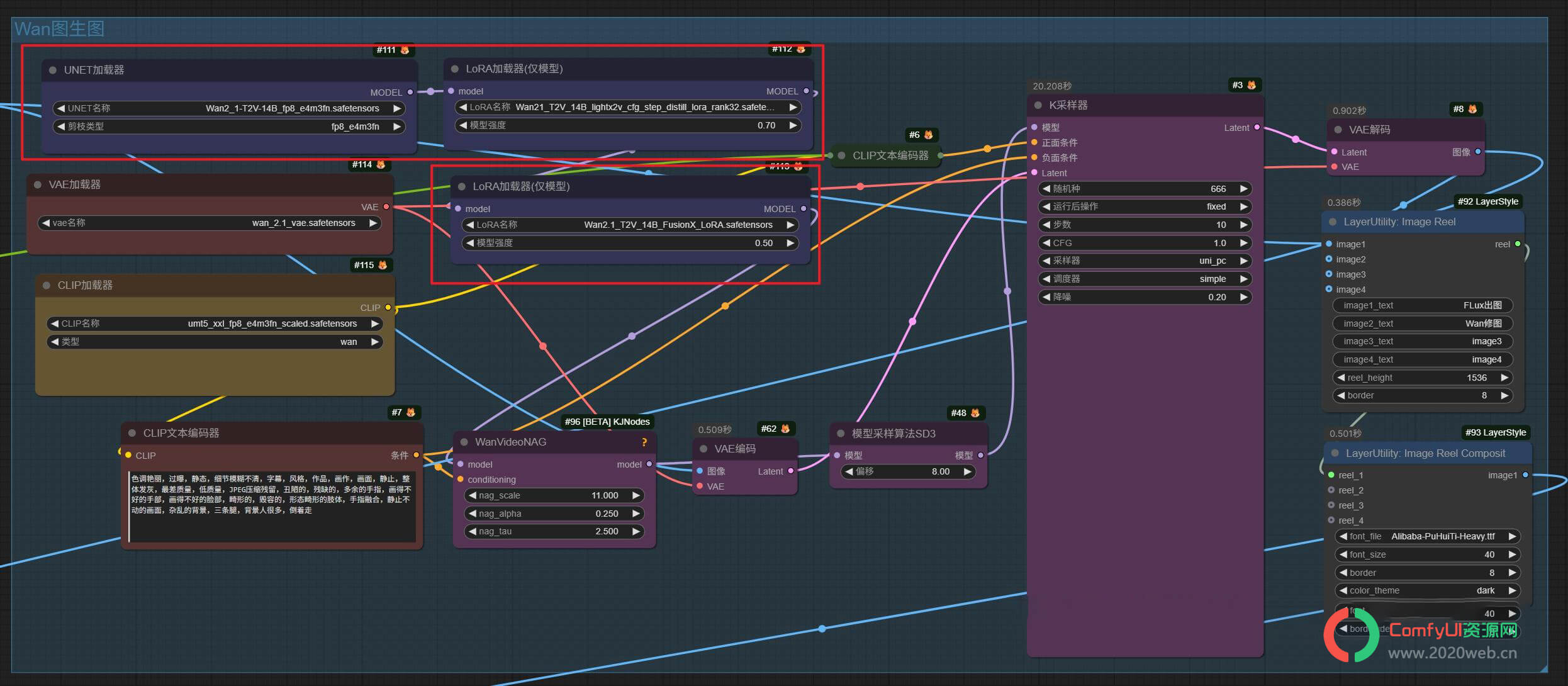The height and width of the screenshot is (686, 1568).
Task: Increase 降噪 0.20 with right arrow
Action: point(1243,297)
